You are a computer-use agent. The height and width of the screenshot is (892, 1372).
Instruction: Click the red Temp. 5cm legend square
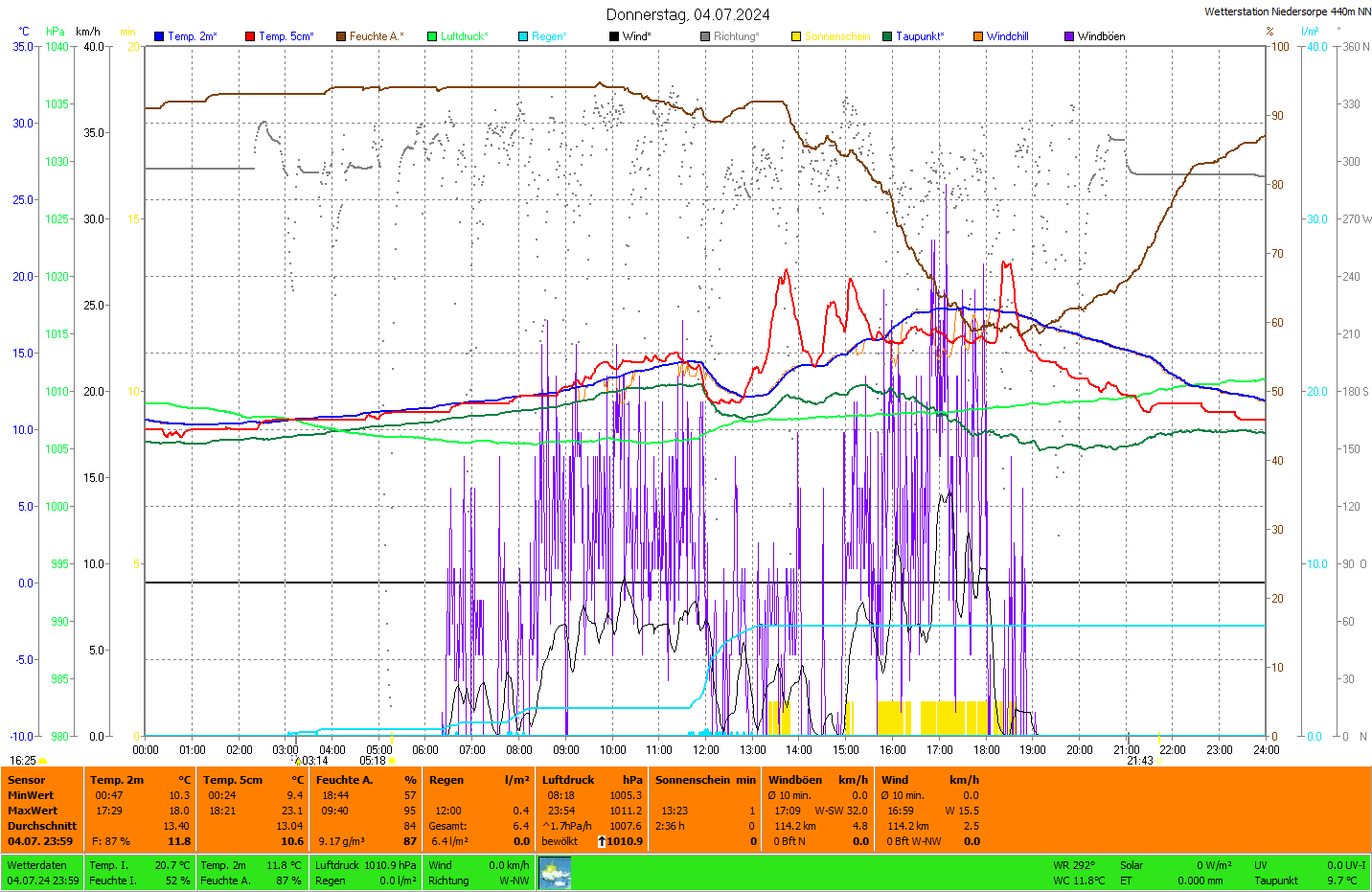[x=250, y=36]
